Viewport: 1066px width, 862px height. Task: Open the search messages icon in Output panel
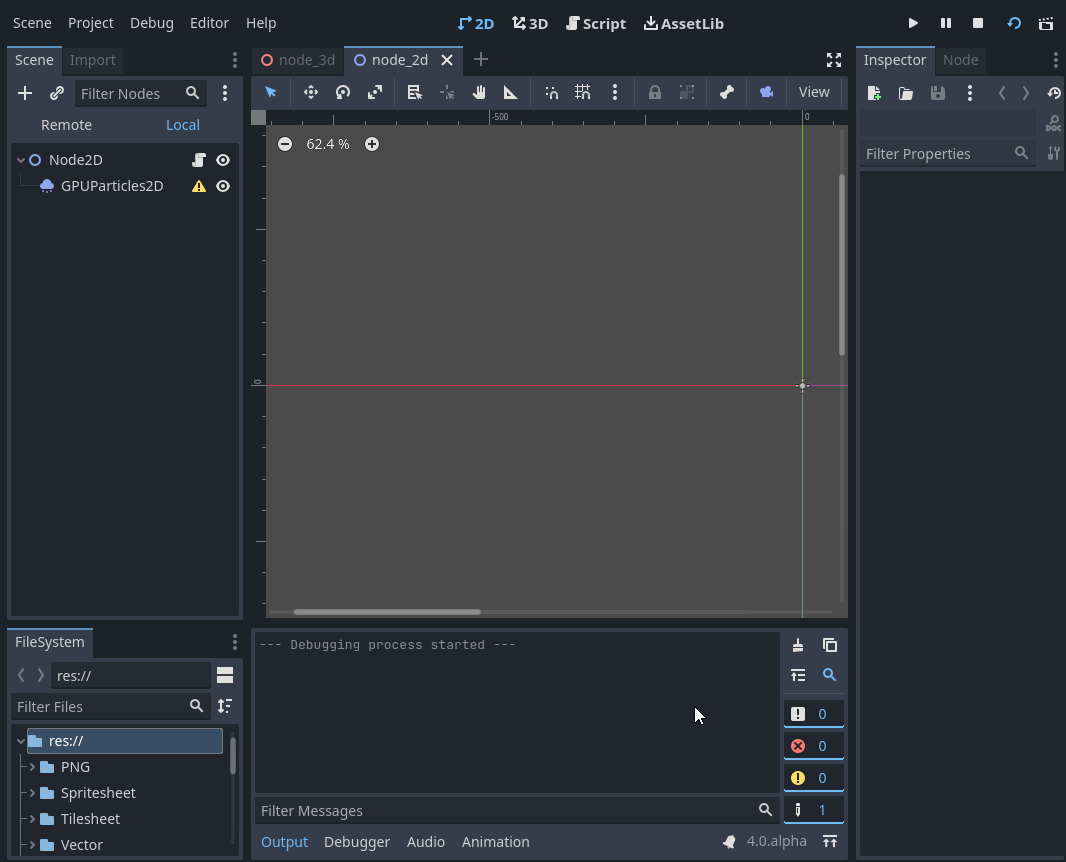(830, 675)
